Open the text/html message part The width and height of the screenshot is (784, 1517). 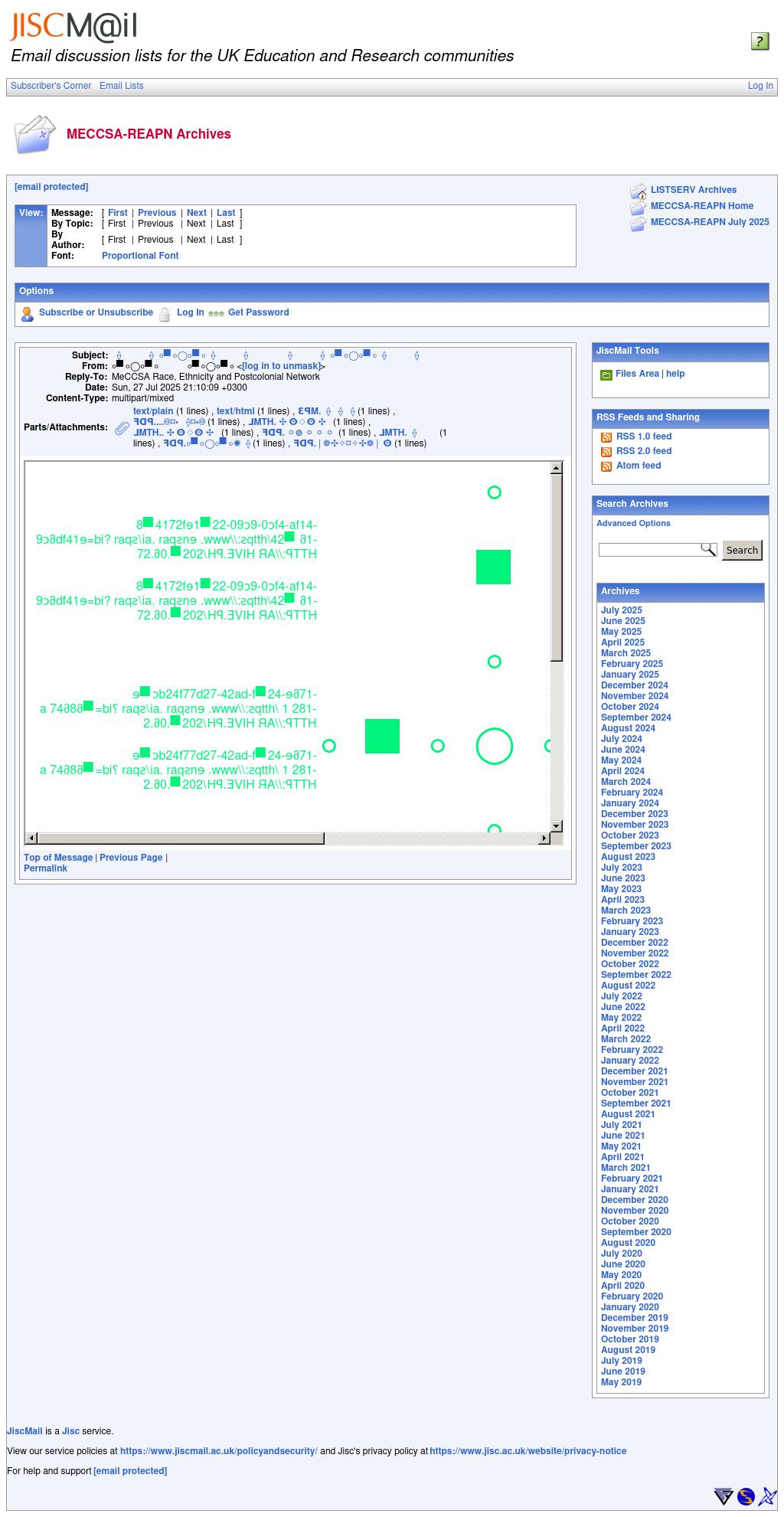click(x=235, y=411)
